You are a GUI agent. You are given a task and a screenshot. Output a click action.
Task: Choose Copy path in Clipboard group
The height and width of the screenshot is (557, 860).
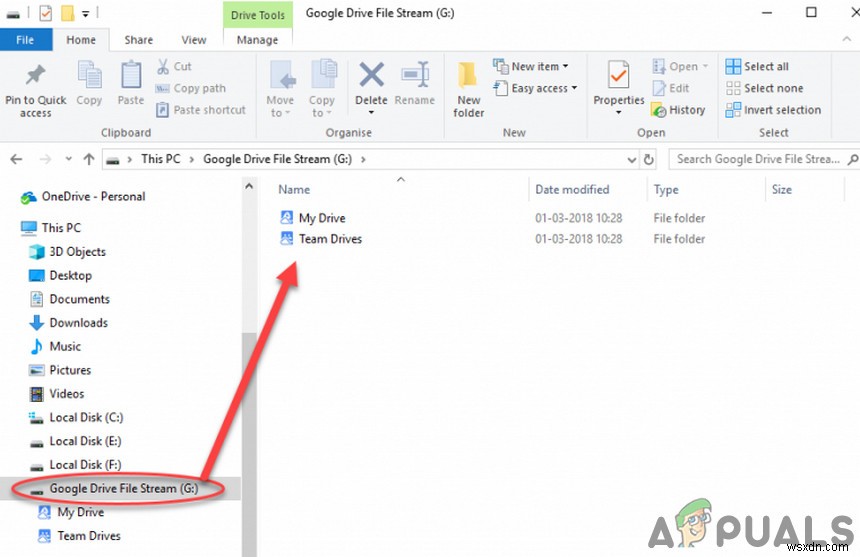pyautogui.click(x=190, y=88)
